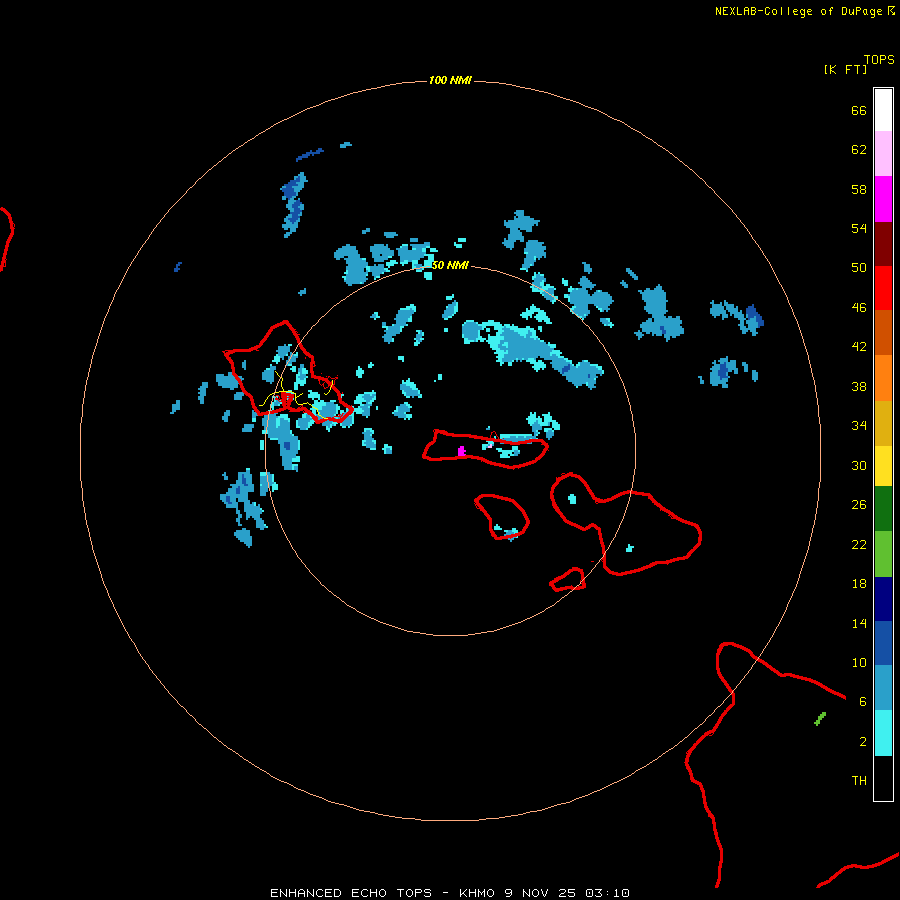Click the legend value 42

click(859, 347)
